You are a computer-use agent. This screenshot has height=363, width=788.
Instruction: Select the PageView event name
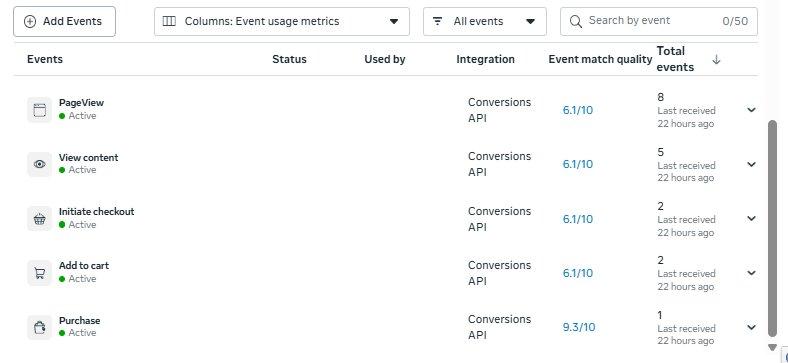pyautogui.click(x=81, y=103)
